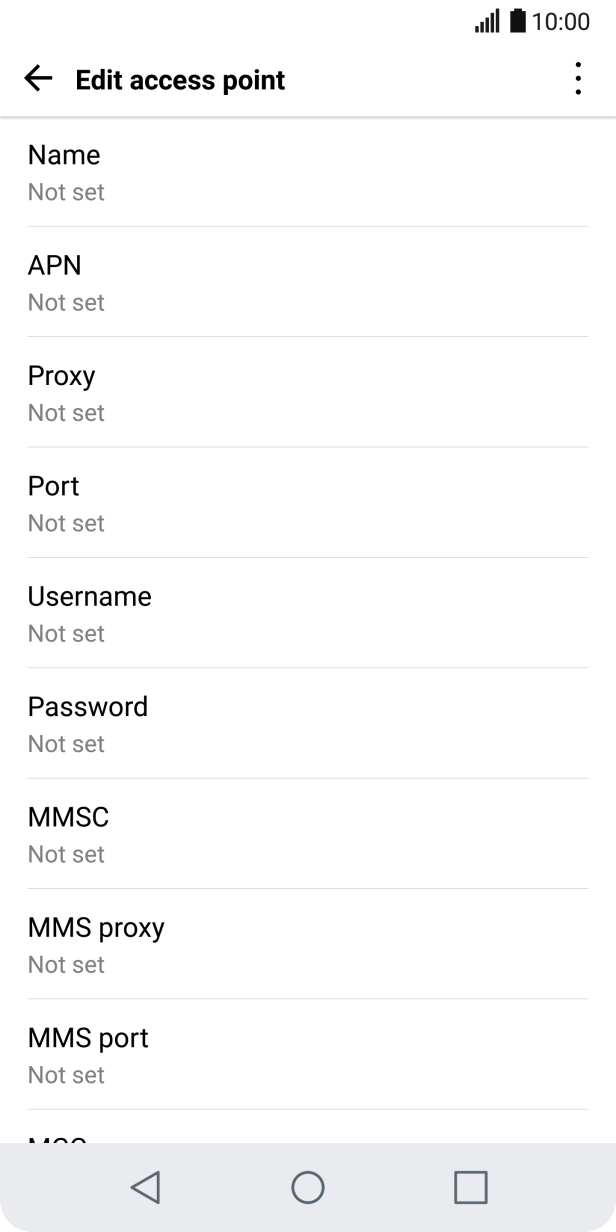This screenshot has width=616, height=1232.
Task: Tap the battery status icon
Action: pyautogui.click(x=518, y=22)
